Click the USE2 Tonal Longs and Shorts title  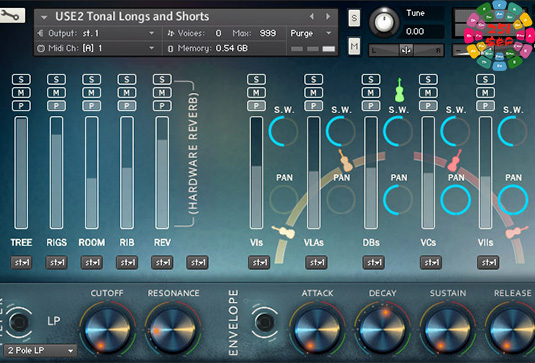132,16
